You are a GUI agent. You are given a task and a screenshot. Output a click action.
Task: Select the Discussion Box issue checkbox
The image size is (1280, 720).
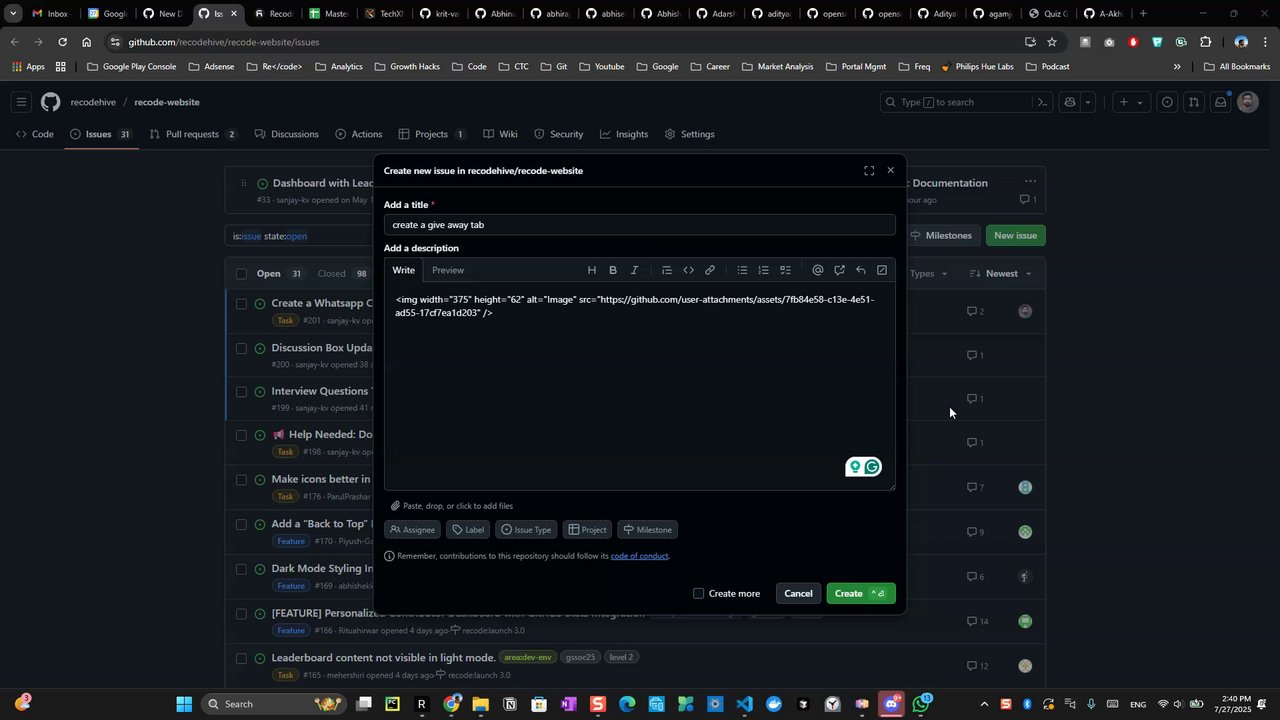click(x=241, y=348)
